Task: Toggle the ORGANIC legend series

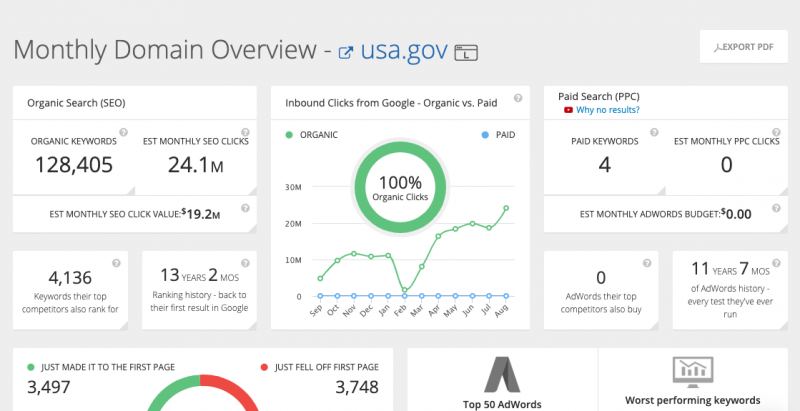Action: [x=312, y=135]
